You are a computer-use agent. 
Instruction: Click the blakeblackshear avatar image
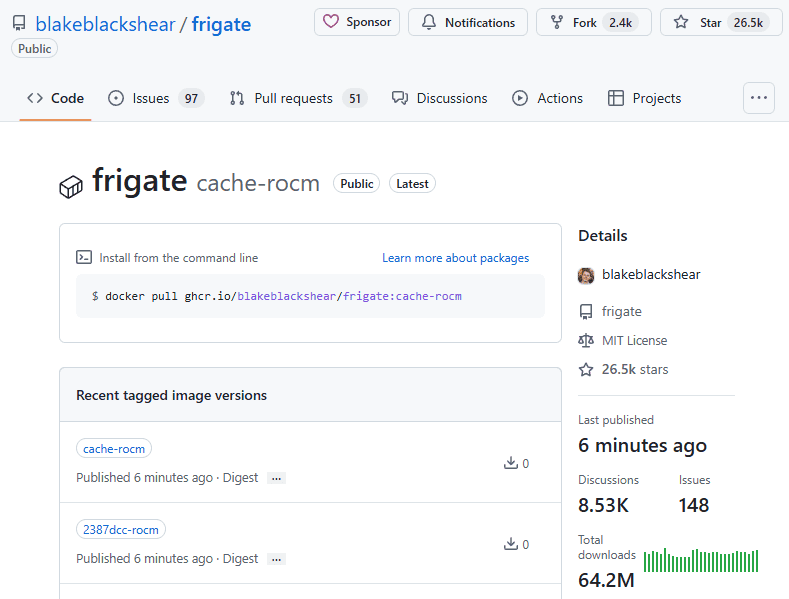click(x=586, y=275)
